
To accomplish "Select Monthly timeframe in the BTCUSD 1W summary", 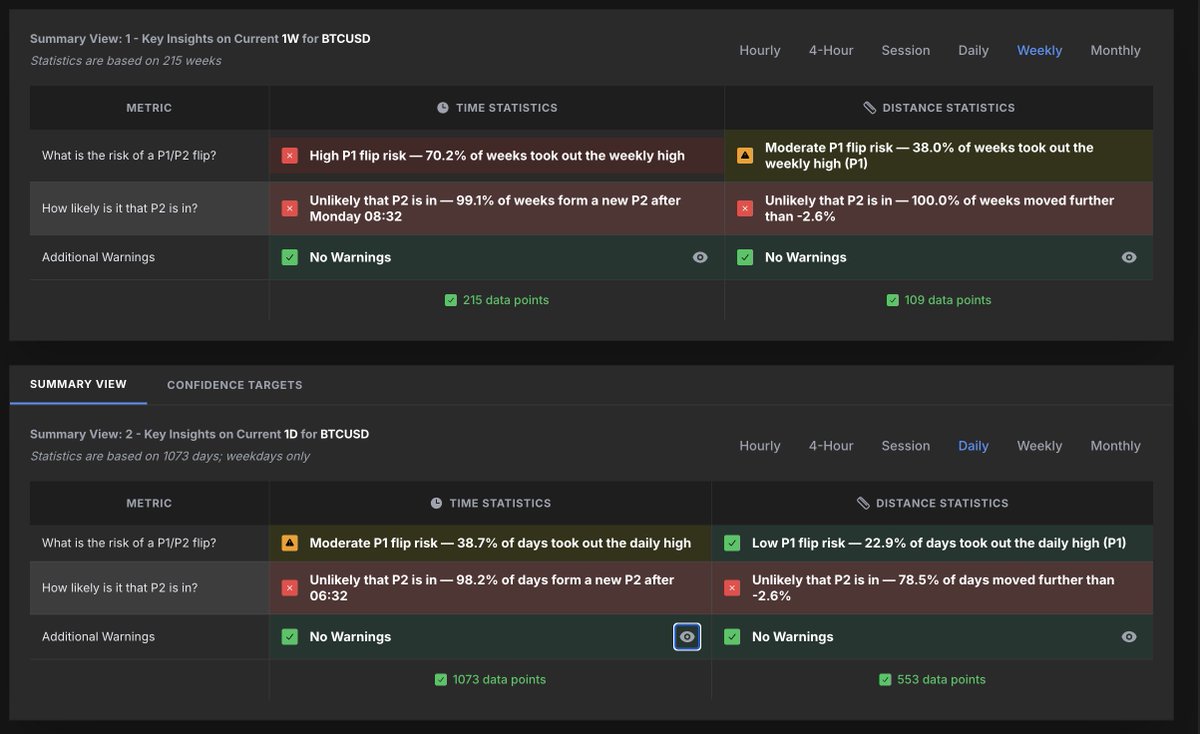I will (1115, 50).
